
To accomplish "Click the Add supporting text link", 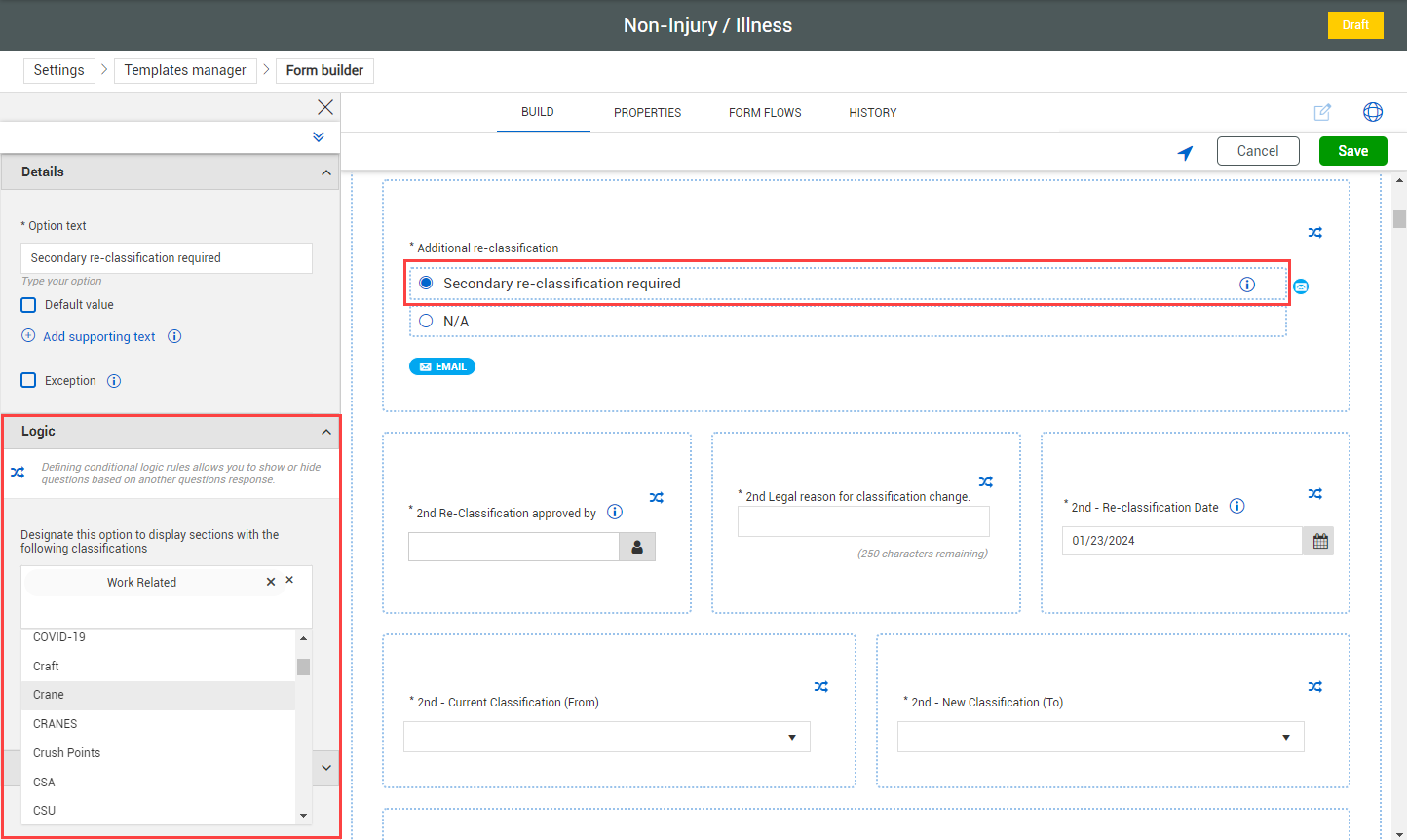I will (x=98, y=337).
